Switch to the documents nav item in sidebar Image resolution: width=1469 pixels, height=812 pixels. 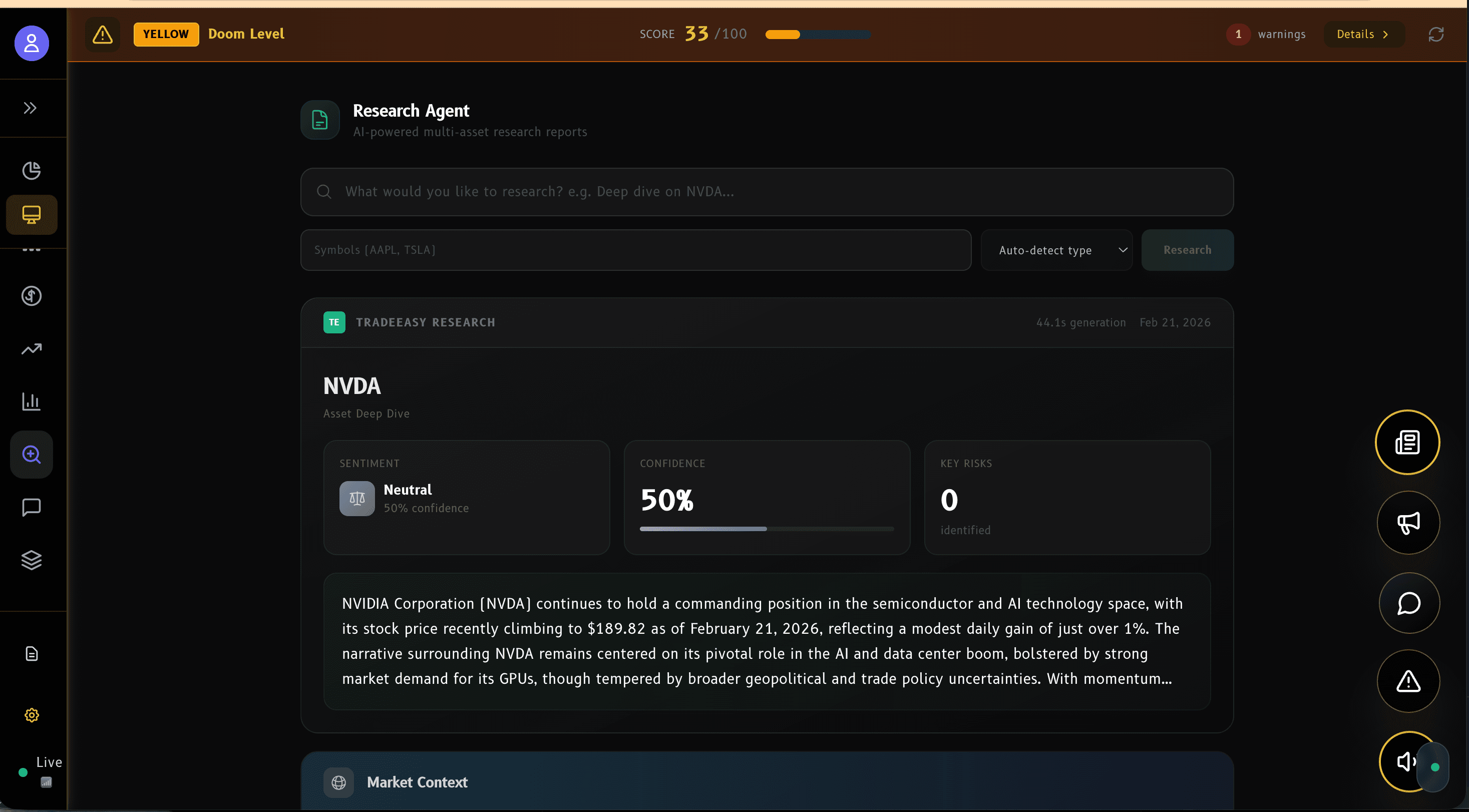pos(31,653)
